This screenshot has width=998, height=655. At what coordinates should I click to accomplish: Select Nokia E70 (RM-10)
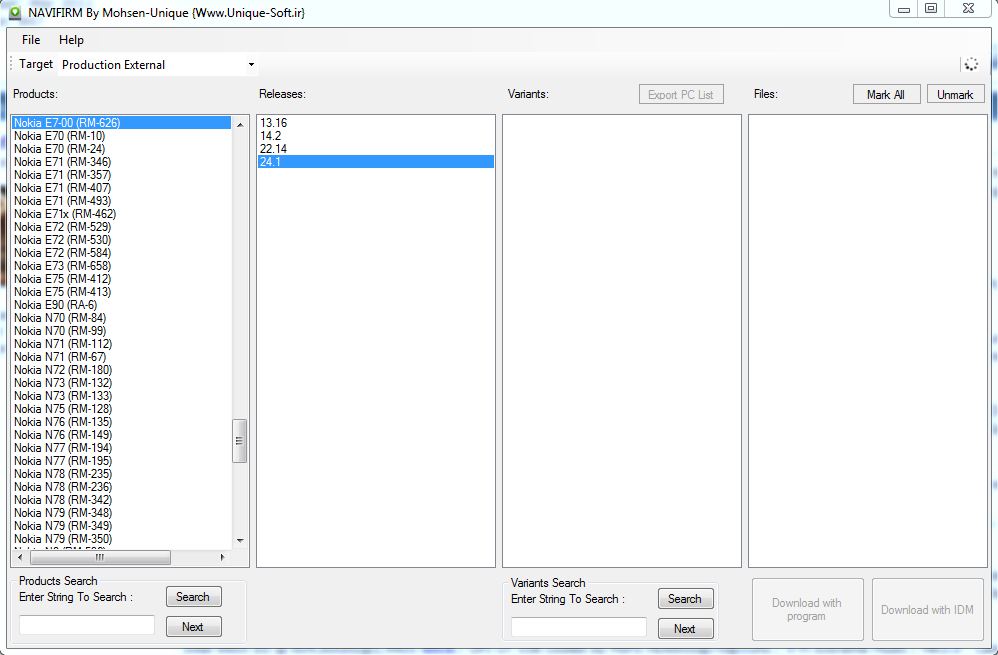[122, 136]
